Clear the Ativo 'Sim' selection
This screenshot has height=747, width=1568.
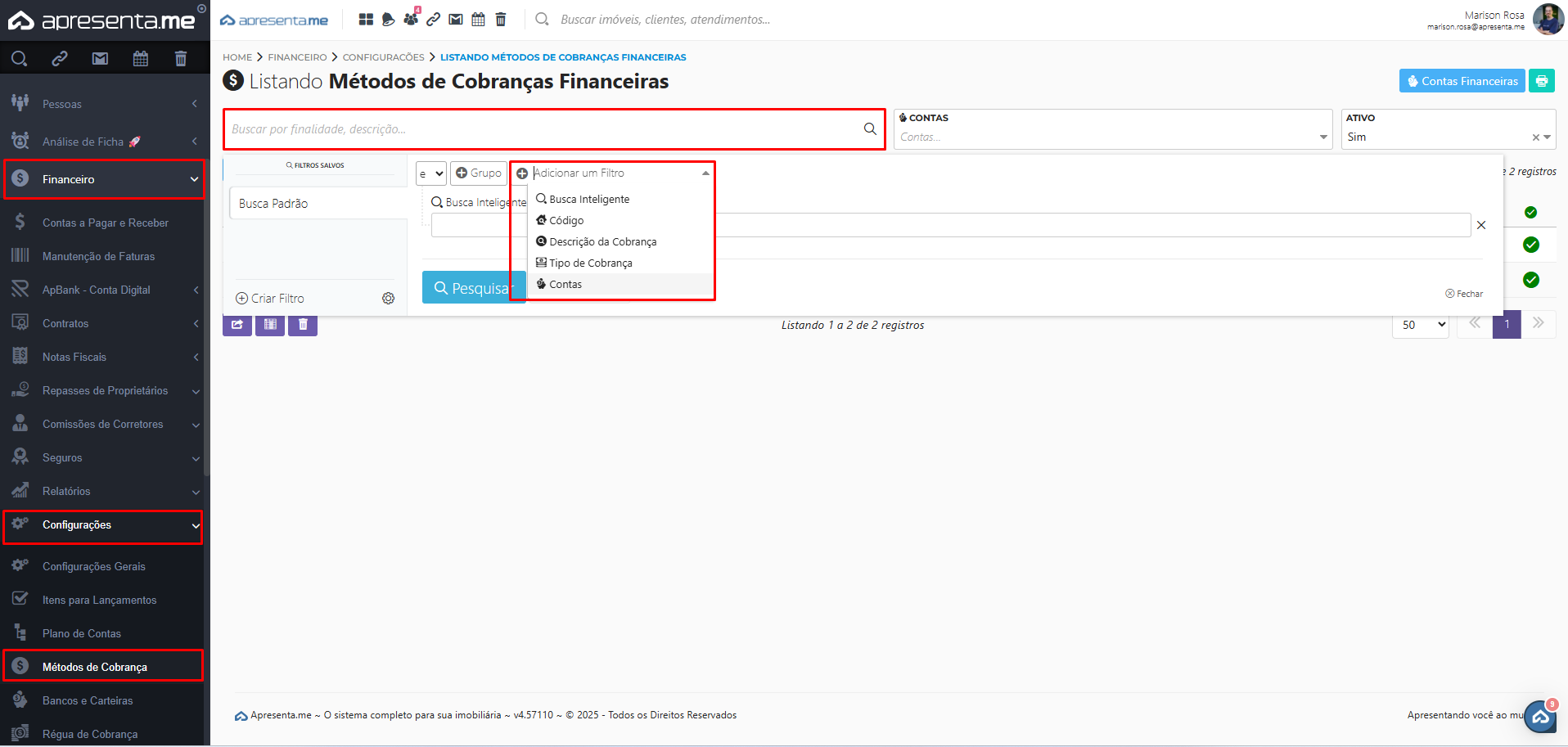click(x=1535, y=137)
